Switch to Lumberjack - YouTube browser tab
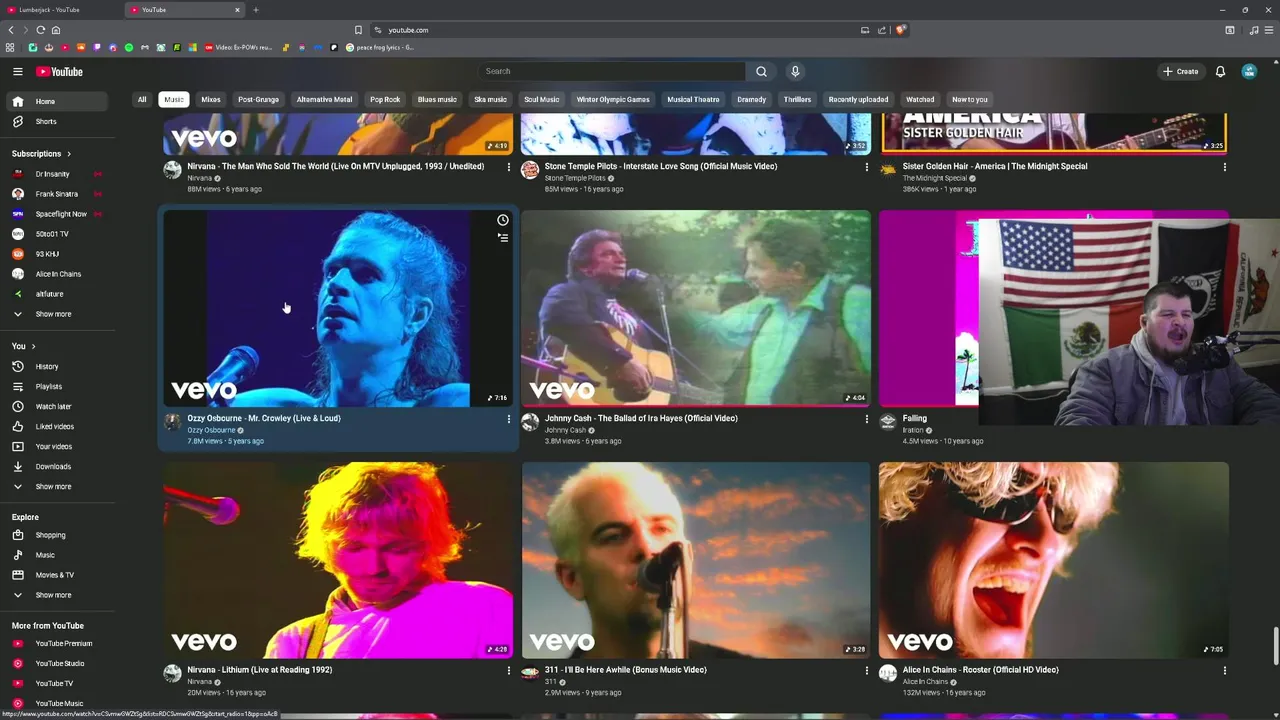The width and height of the screenshot is (1280, 720). [x=61, y=10]
